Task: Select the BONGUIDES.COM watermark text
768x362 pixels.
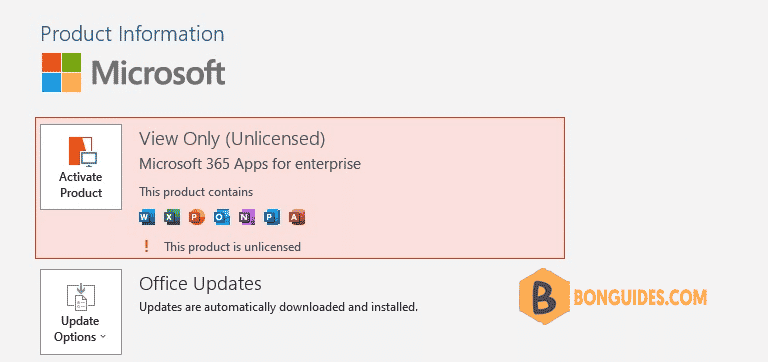Action: pos(640,297)
